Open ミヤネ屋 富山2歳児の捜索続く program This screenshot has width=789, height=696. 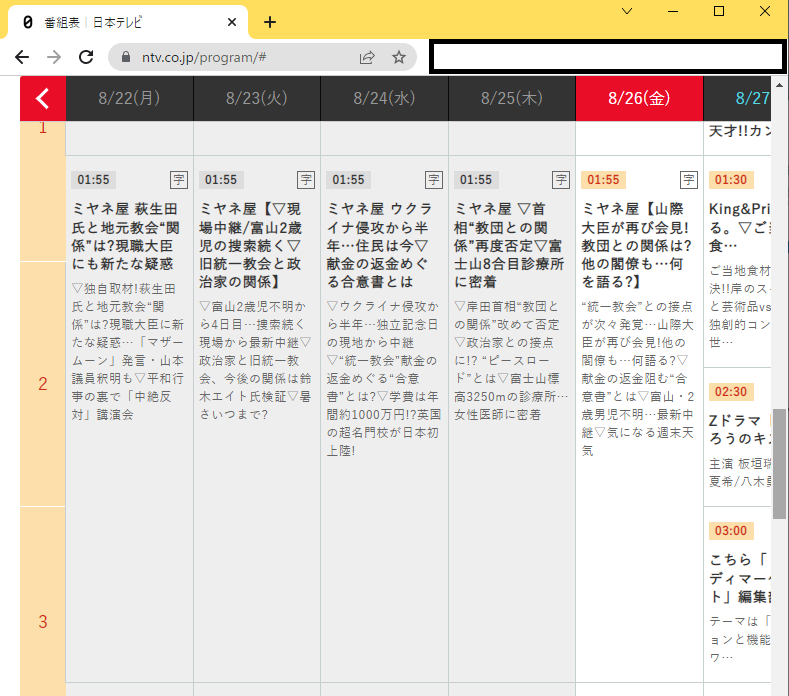click(251, 245)
